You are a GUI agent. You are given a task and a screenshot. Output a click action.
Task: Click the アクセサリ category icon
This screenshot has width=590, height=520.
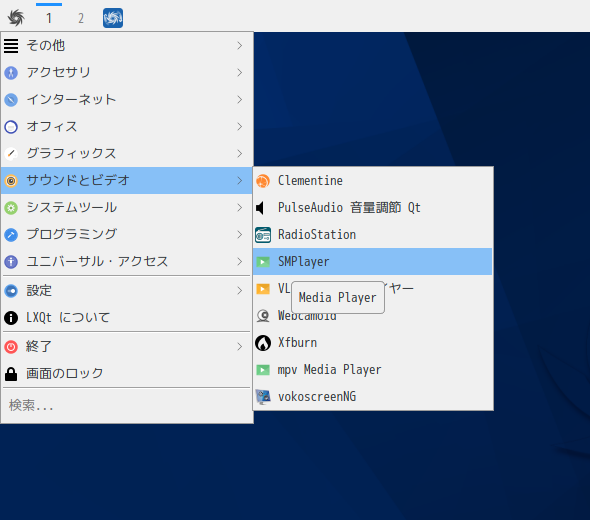tap(11, 73)
